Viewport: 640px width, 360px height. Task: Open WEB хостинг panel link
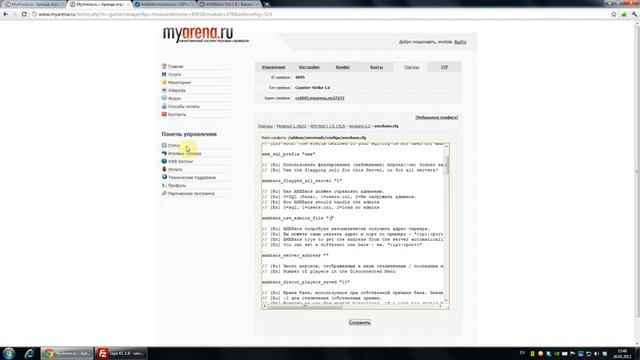[x=180, y=162]
